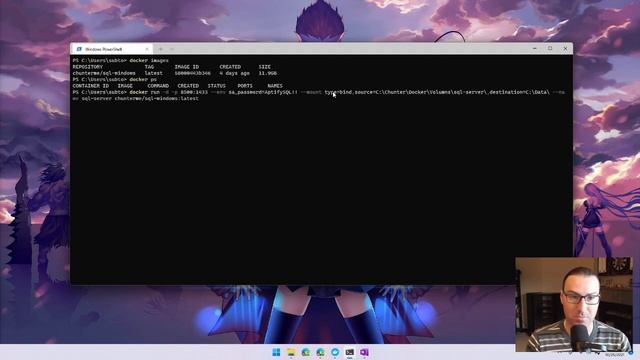Maximize the PowerShell window
The width and height of the screenshot is (640, 360).
point(550,48)
